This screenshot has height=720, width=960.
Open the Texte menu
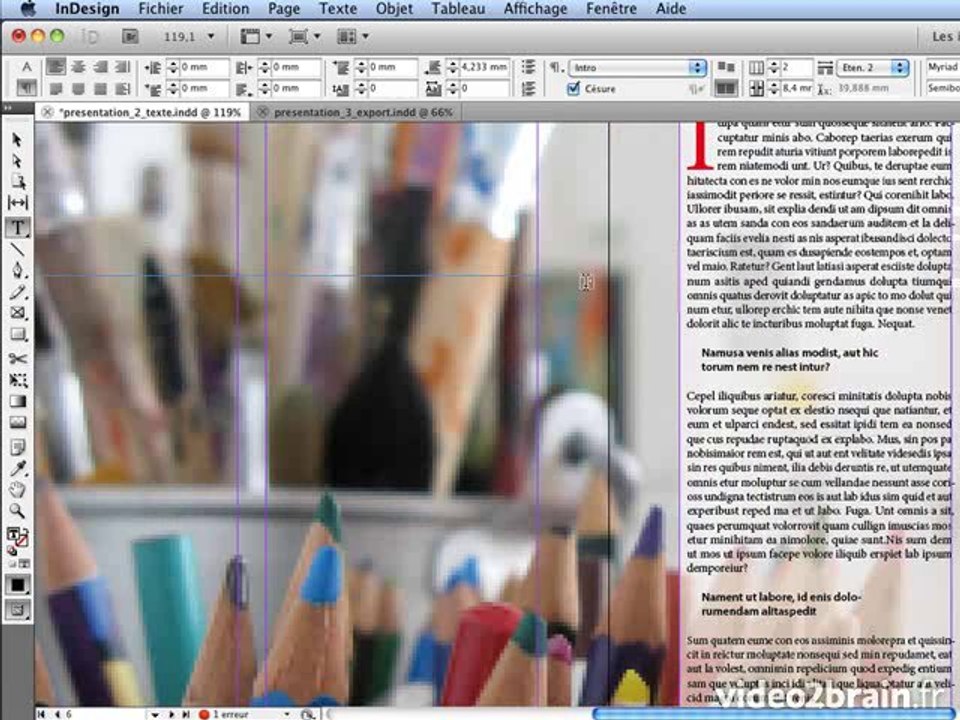click(x=338, y=9)
